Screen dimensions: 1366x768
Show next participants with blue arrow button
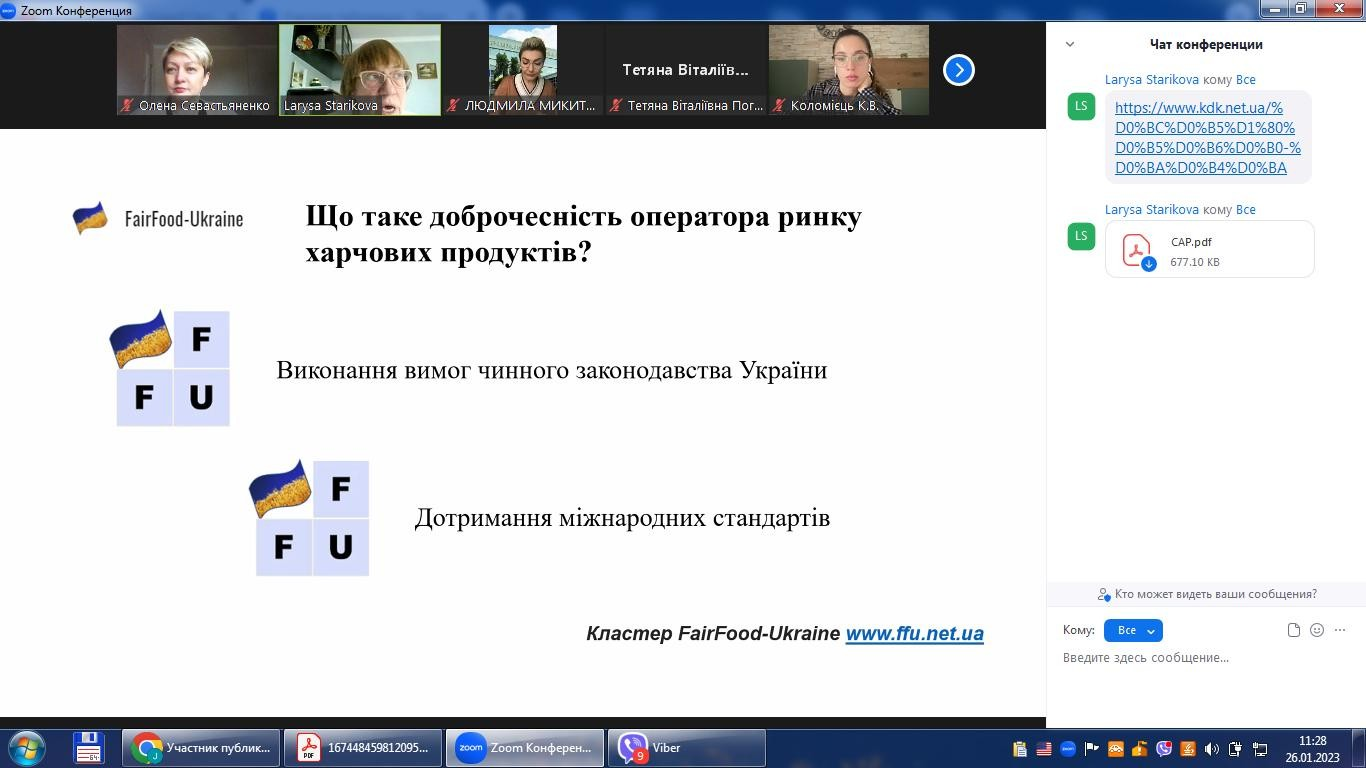(958, 70)
